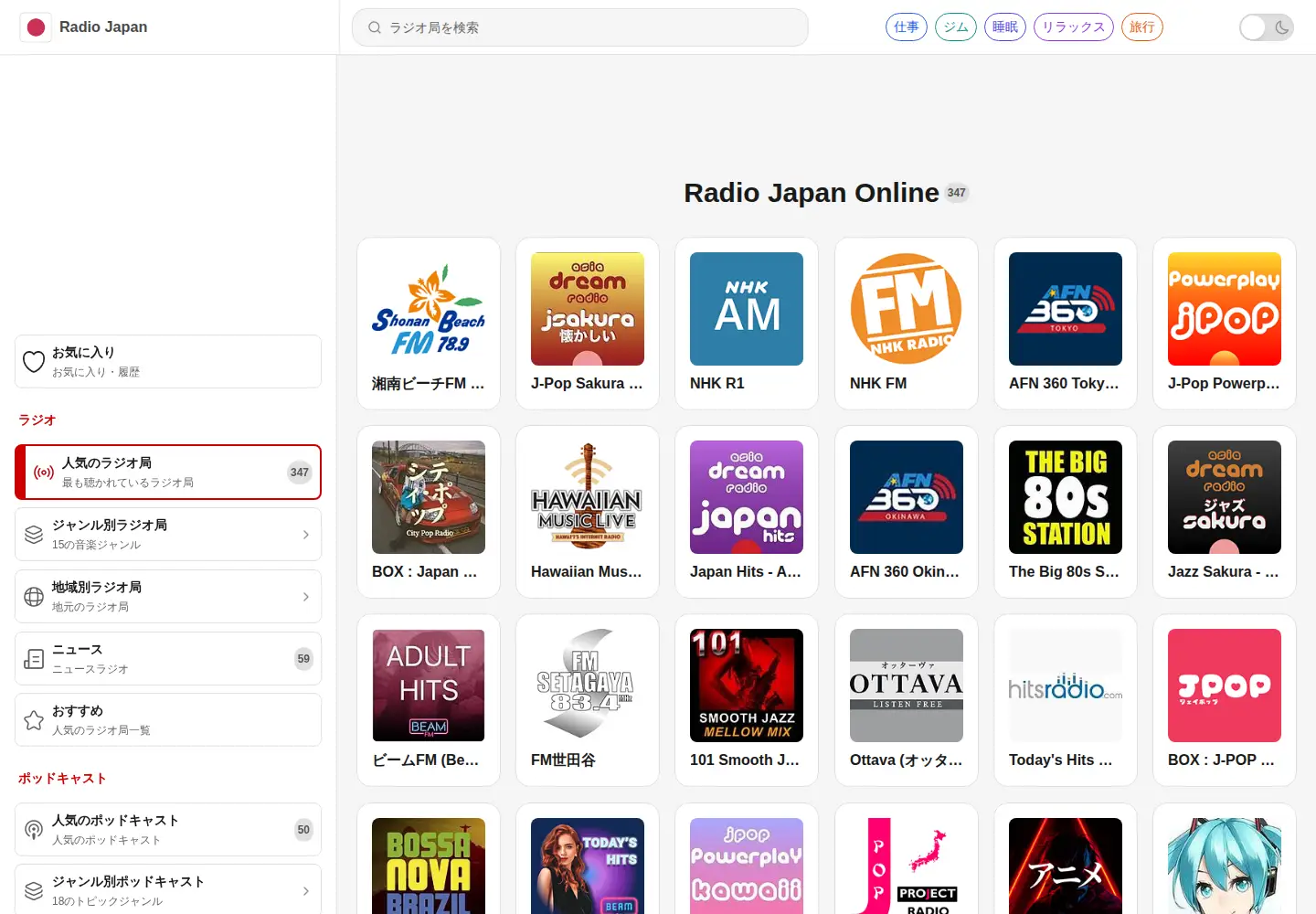Select the 仕事 tag button
This screenshot has height=914, width=1316.
(907, 27)
